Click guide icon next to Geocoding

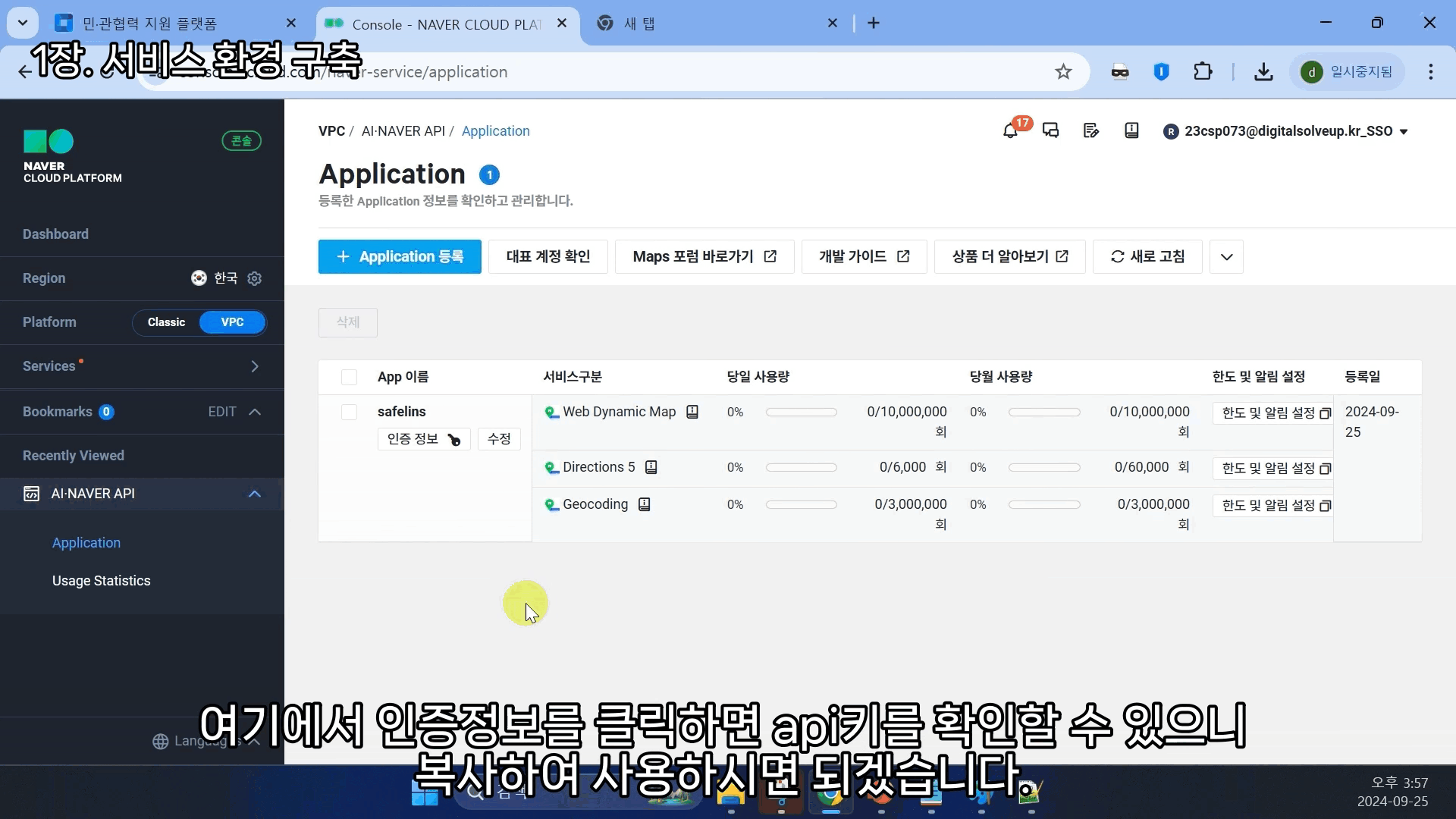point(644,504)
